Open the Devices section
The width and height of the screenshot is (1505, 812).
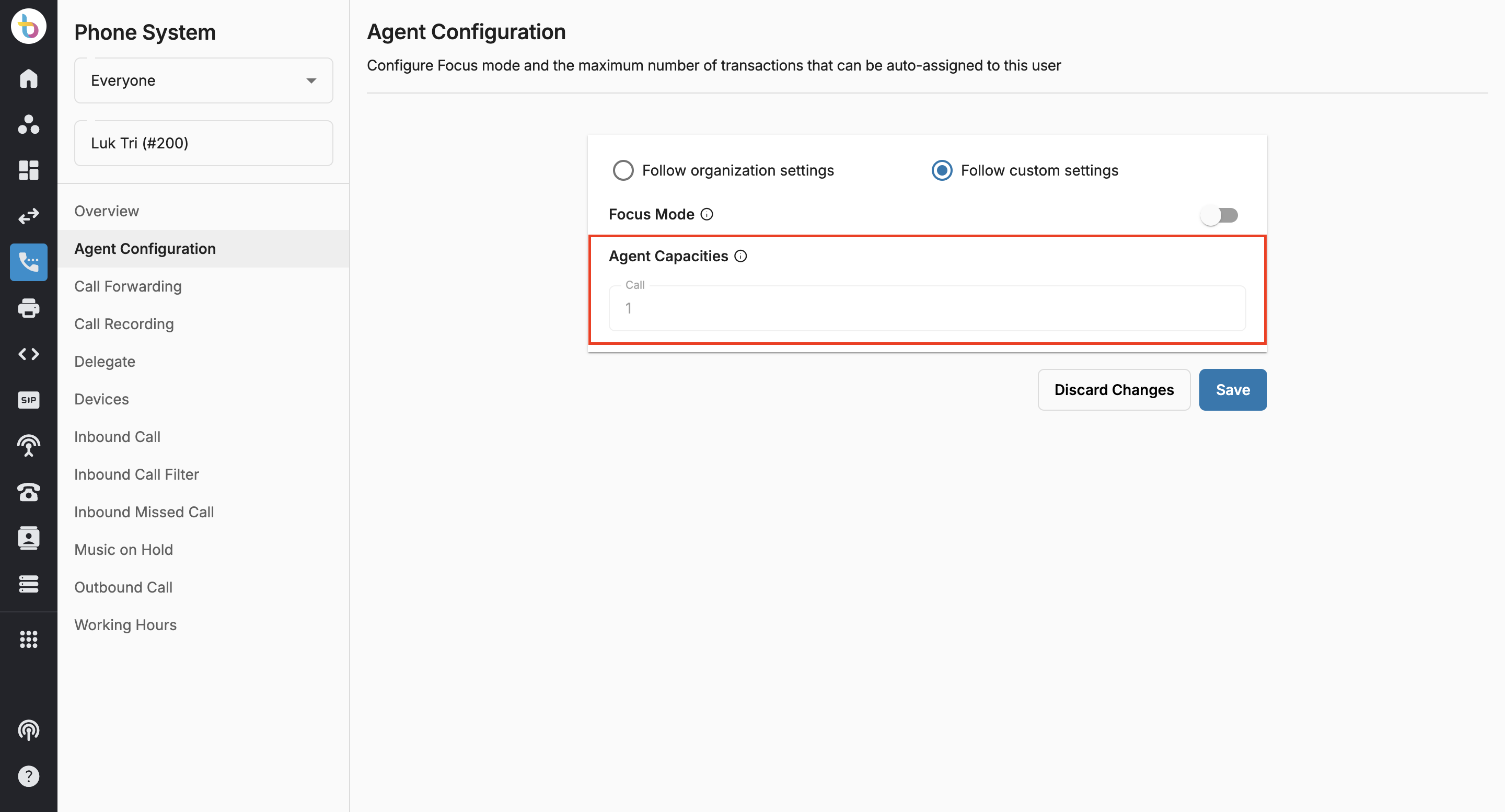pos(203,399)
